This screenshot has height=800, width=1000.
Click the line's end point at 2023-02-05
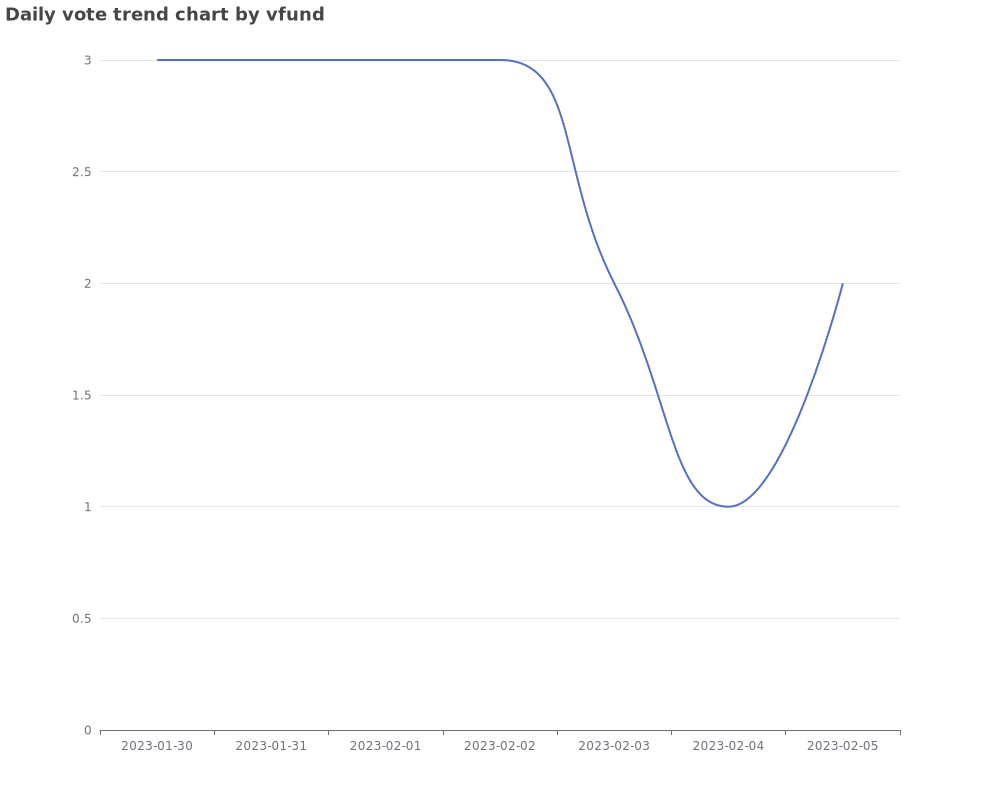point(842,283)
